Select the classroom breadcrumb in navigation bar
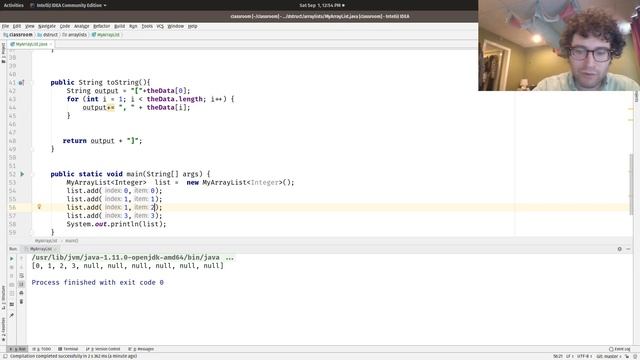The width and height of the screenshot is (640, 360). 18,35
